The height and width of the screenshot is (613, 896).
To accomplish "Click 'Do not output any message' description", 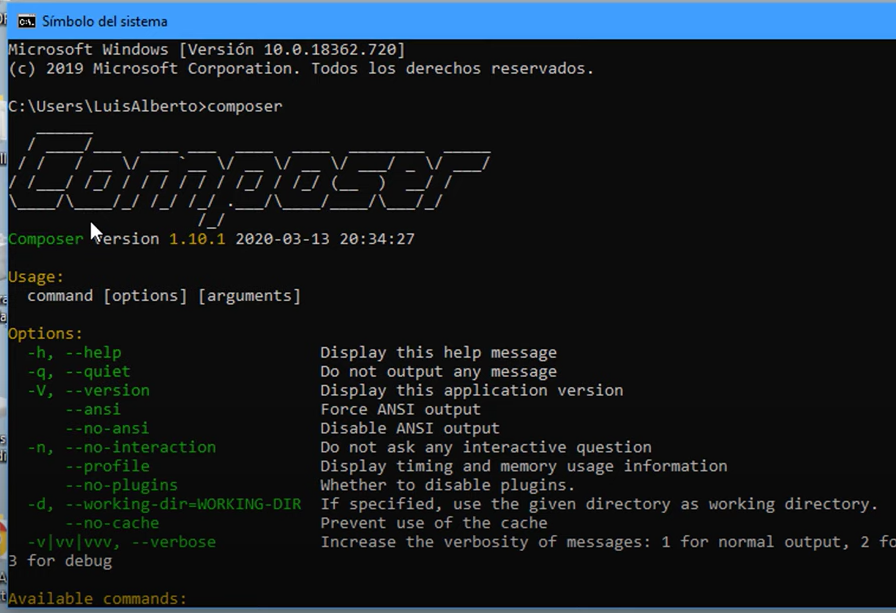I will (x=438, y=371).
